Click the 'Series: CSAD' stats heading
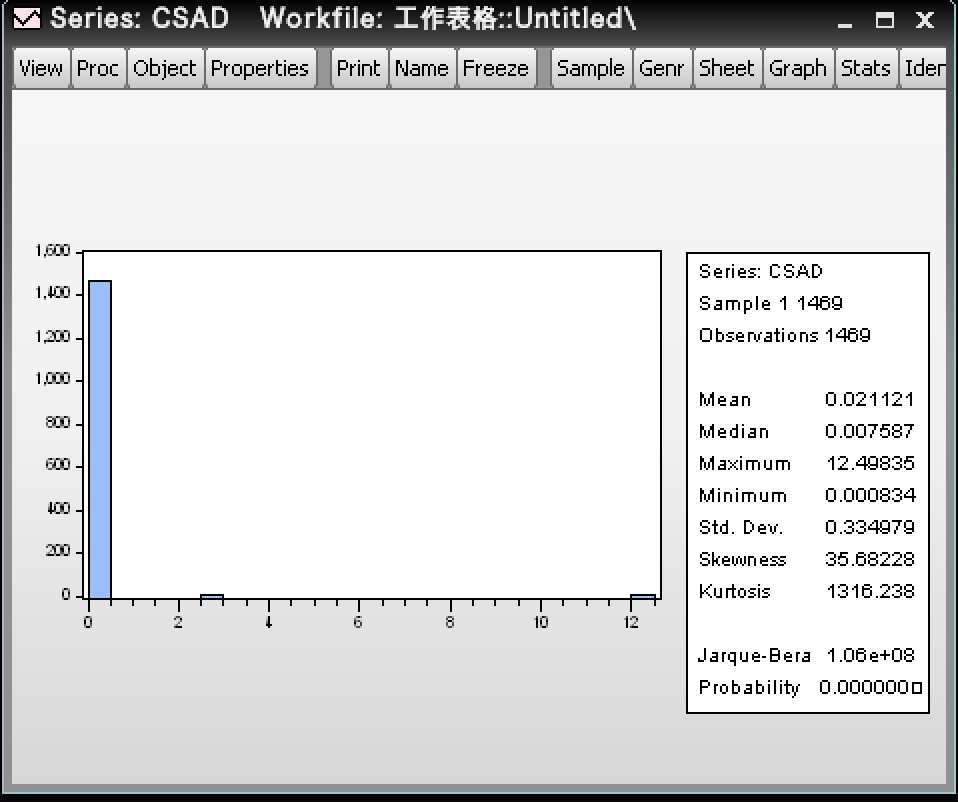Image resolution: width=958 pixels, height=802 pixels. pos(761,271)
